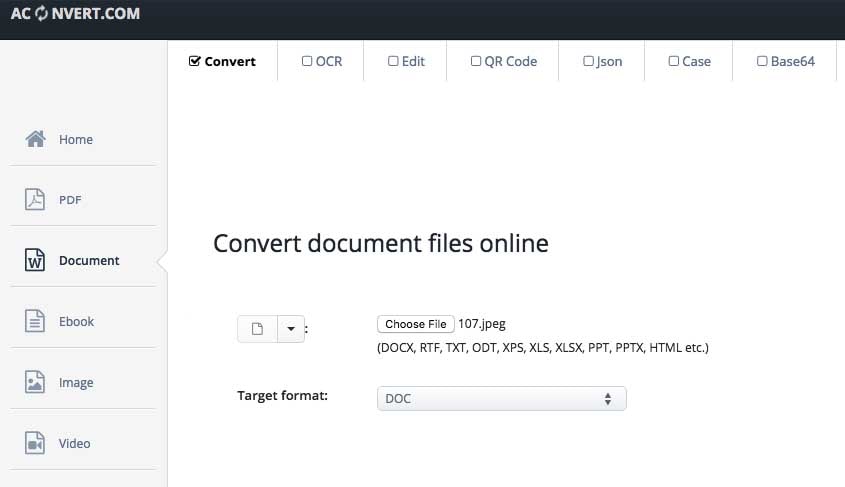
Task: Check the OCR checkbox
Action: pos(307,61)
